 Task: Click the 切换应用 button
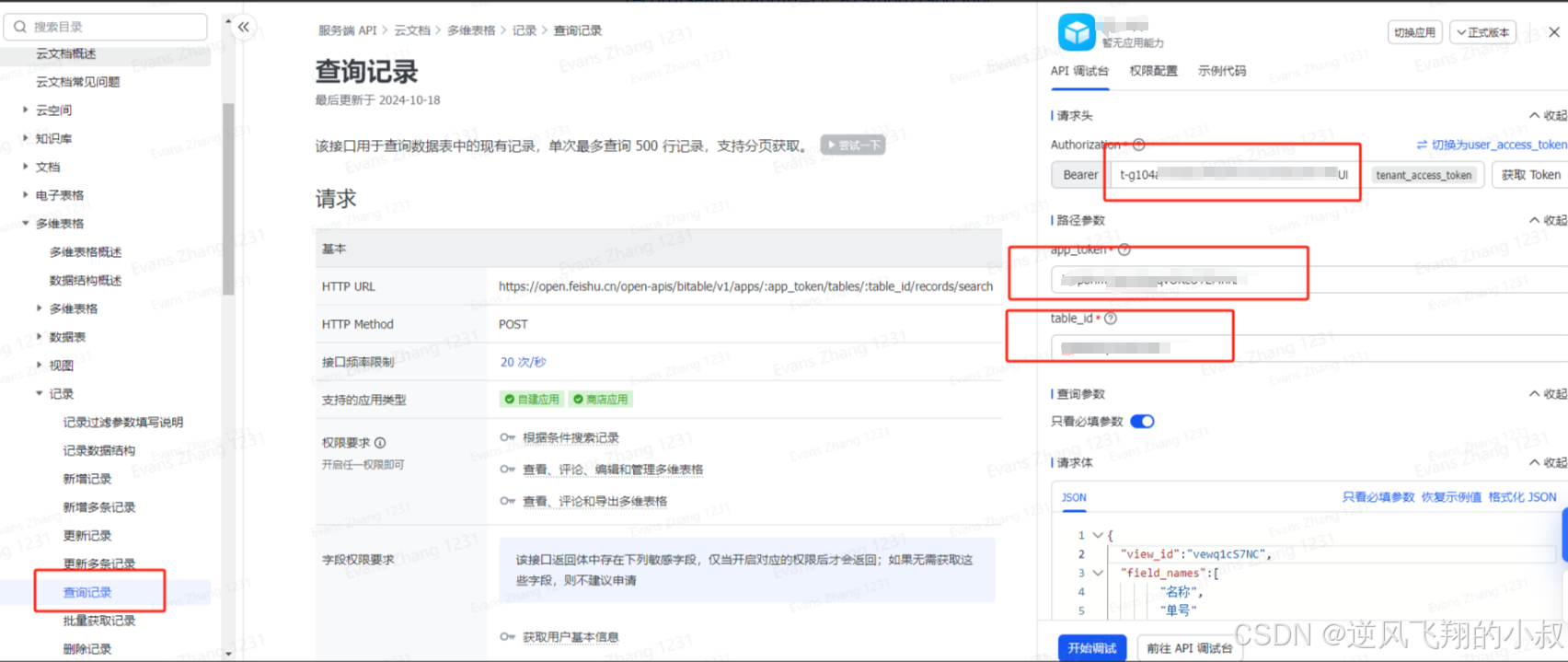(x=1414, y=32)
